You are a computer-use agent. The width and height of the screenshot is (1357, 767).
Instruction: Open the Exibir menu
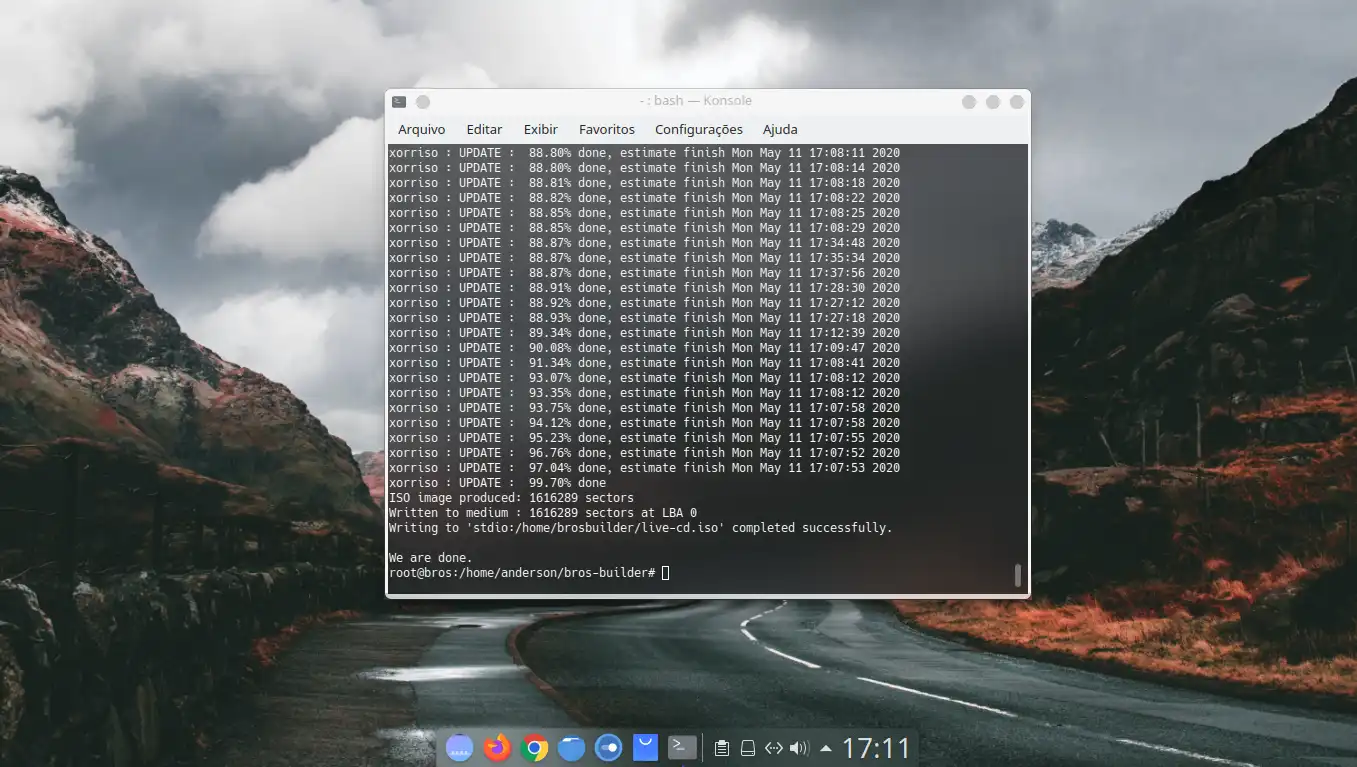[x=541, y=129]
